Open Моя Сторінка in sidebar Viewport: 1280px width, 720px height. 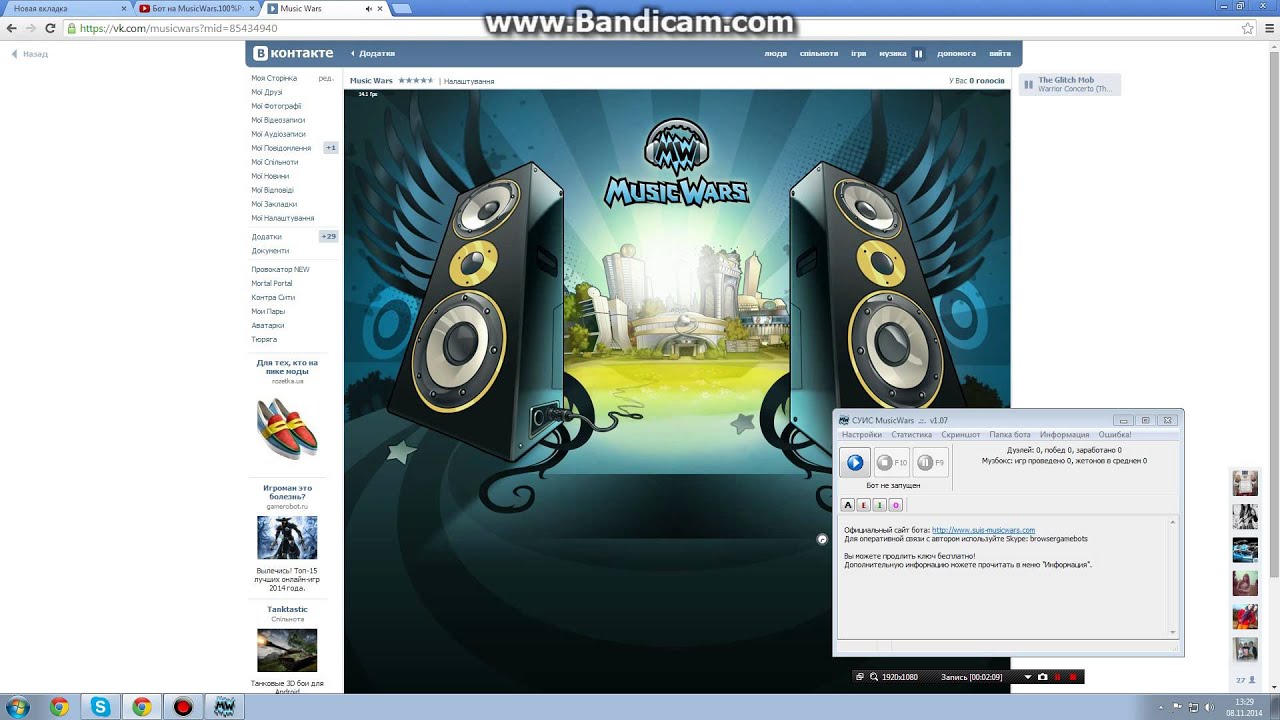click(x=273, y=78)
